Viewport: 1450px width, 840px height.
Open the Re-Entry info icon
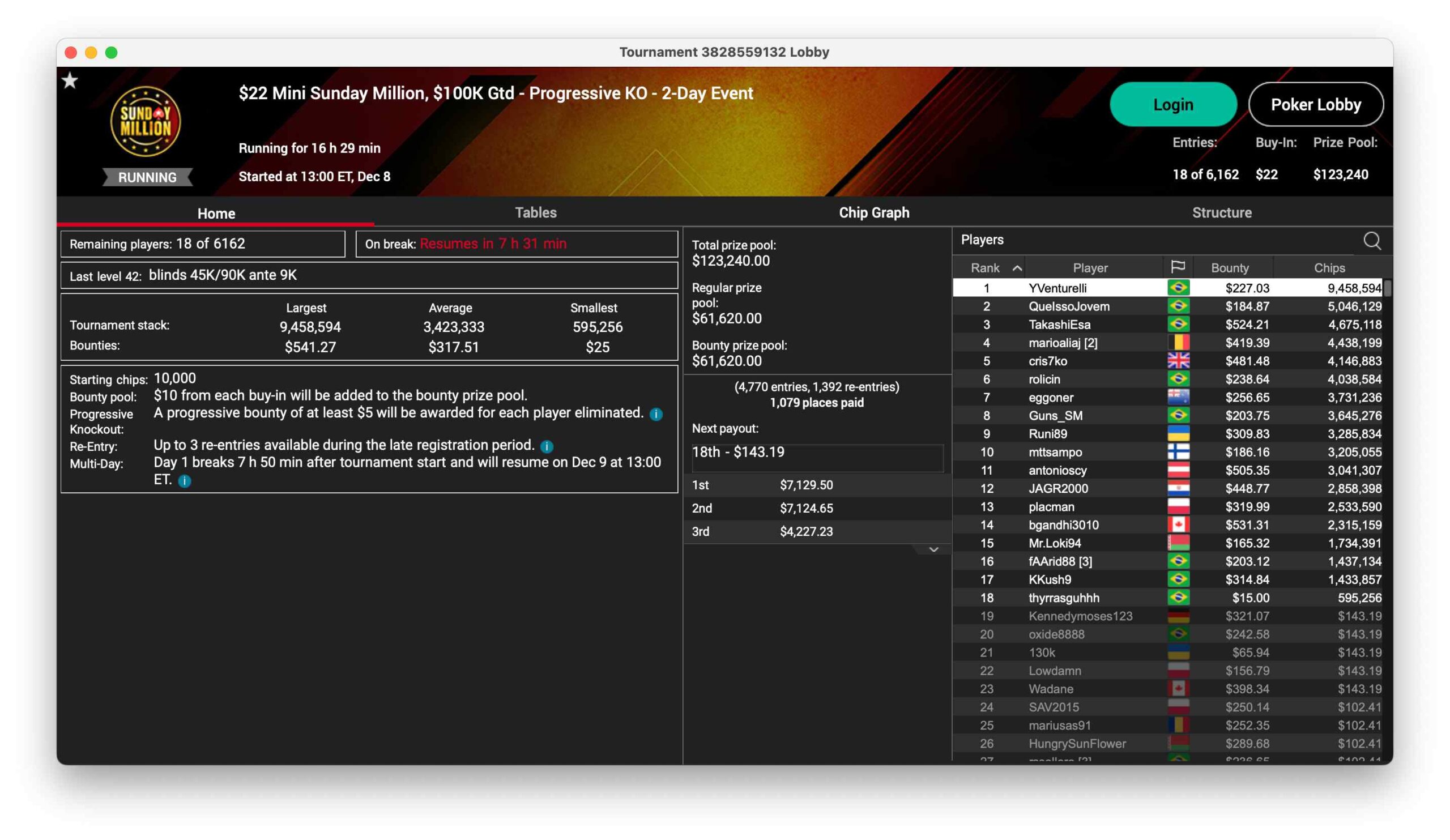pos(547,446)
